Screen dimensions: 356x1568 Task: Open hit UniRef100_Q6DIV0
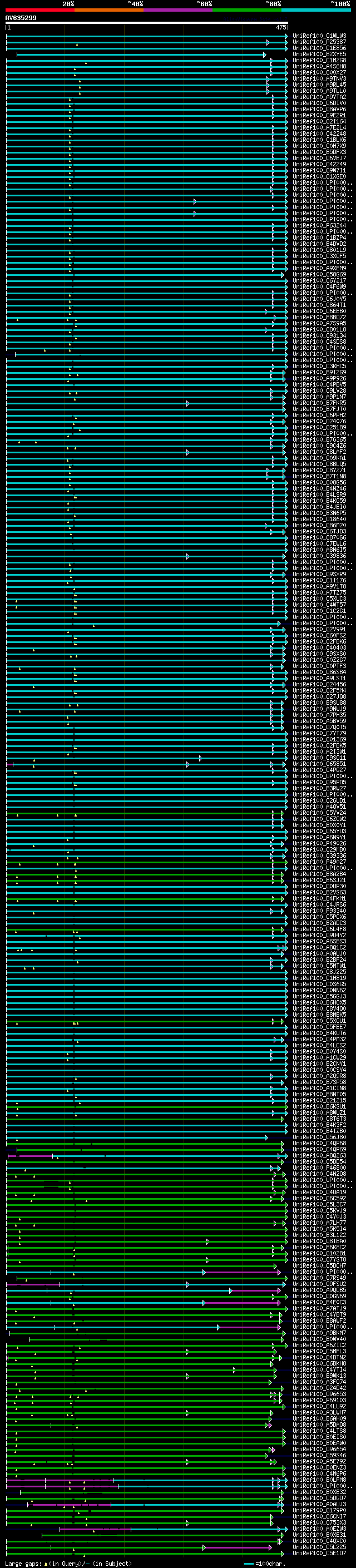[x=319, y=103]
